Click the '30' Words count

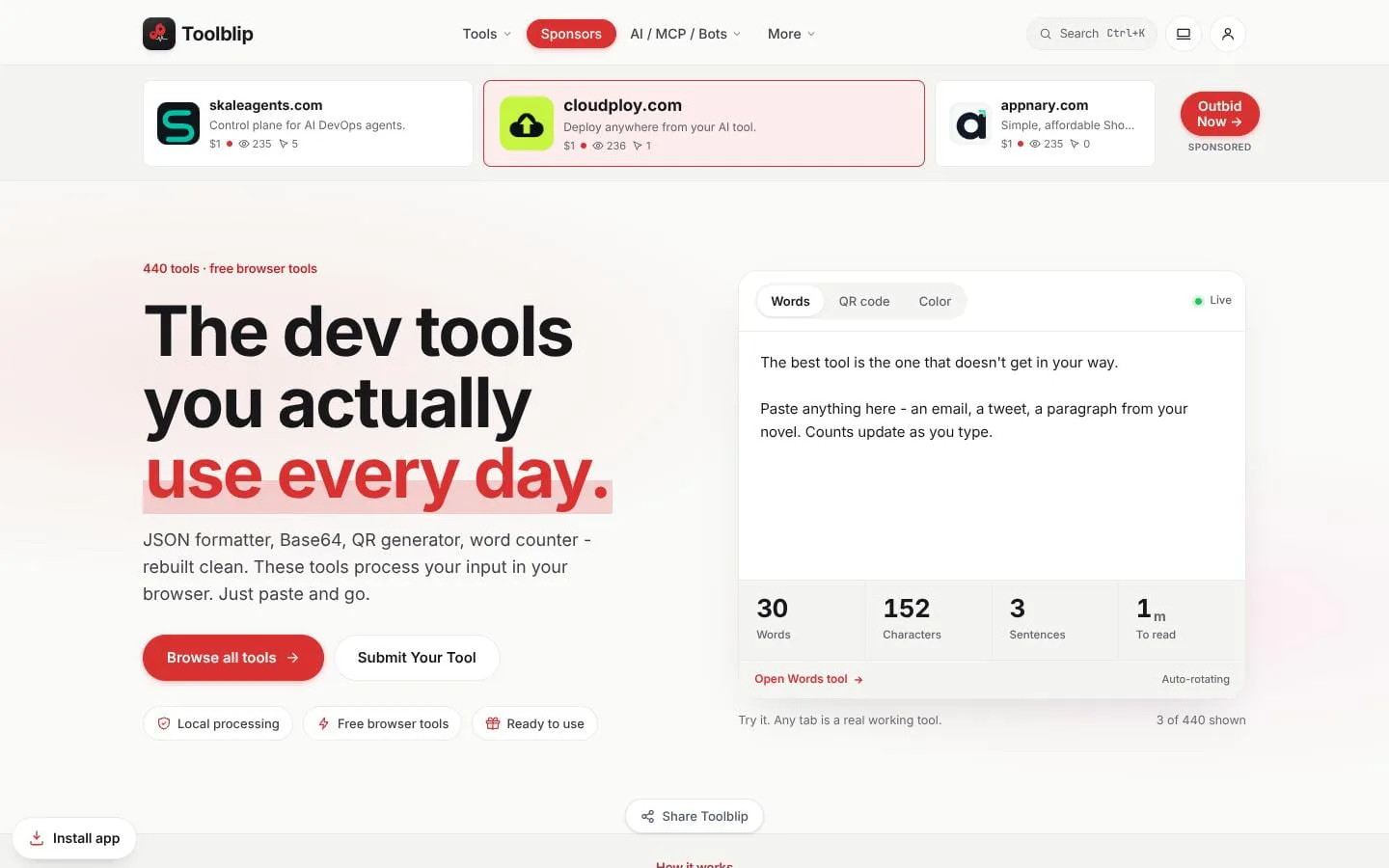click(x=773, y=609)
